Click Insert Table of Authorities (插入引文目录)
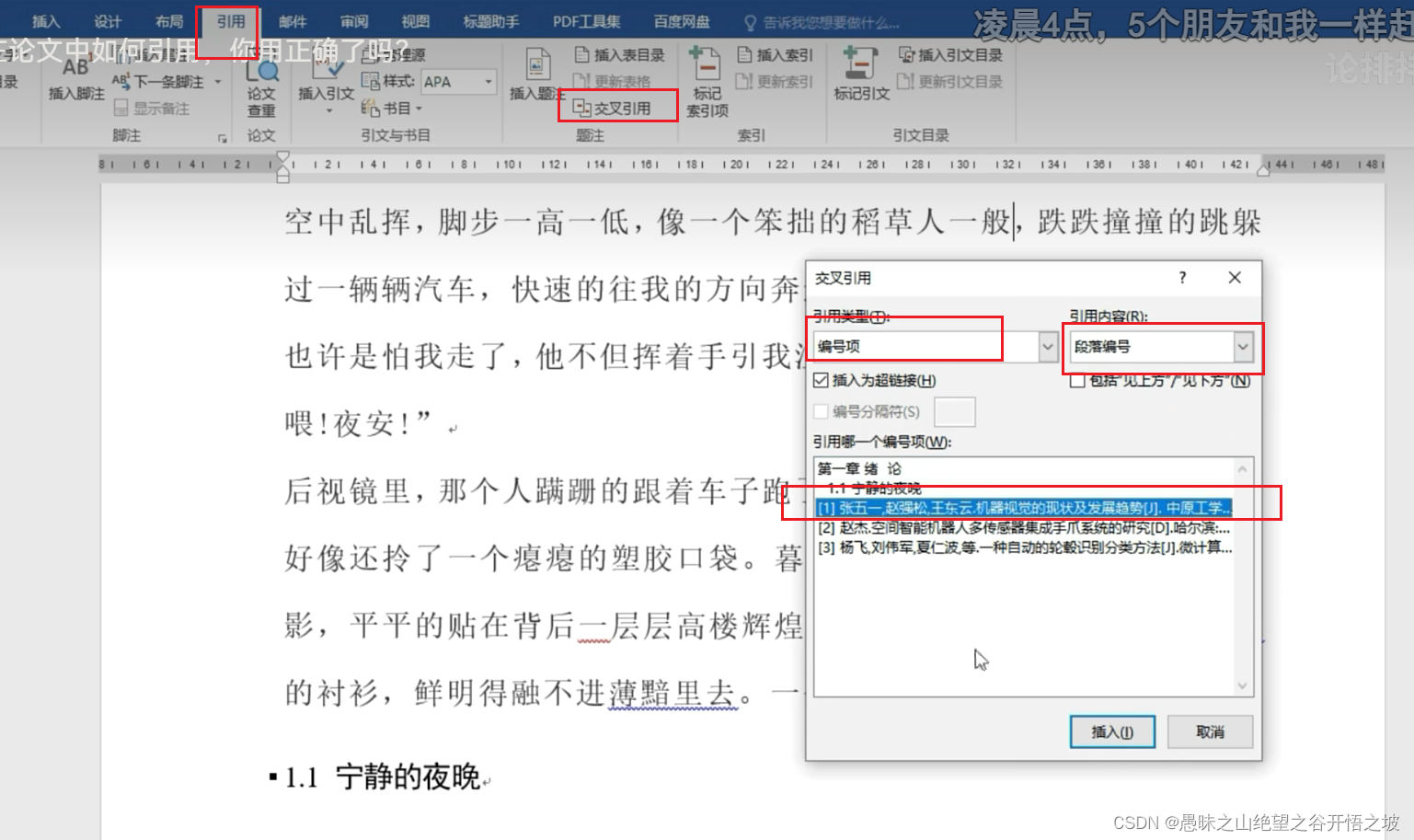 (950, 55)
